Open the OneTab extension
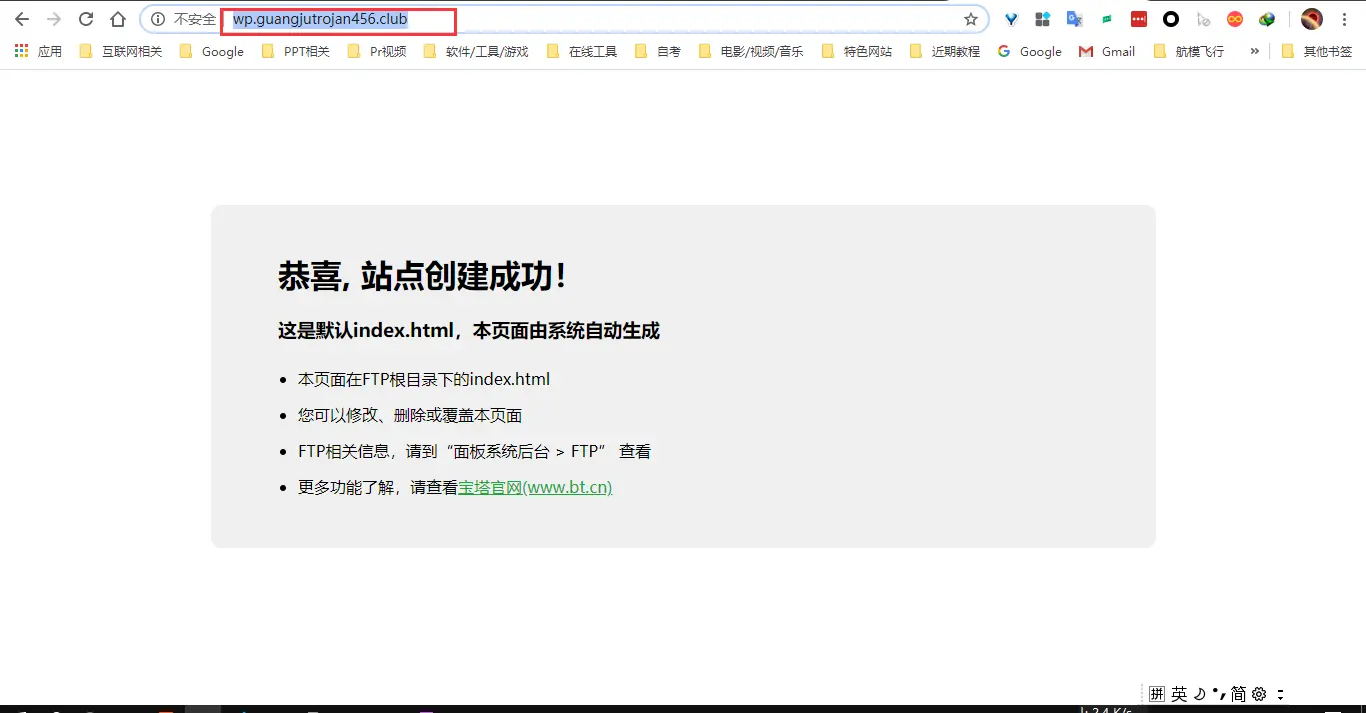1366x713 pixels. tap(1170, 18)
